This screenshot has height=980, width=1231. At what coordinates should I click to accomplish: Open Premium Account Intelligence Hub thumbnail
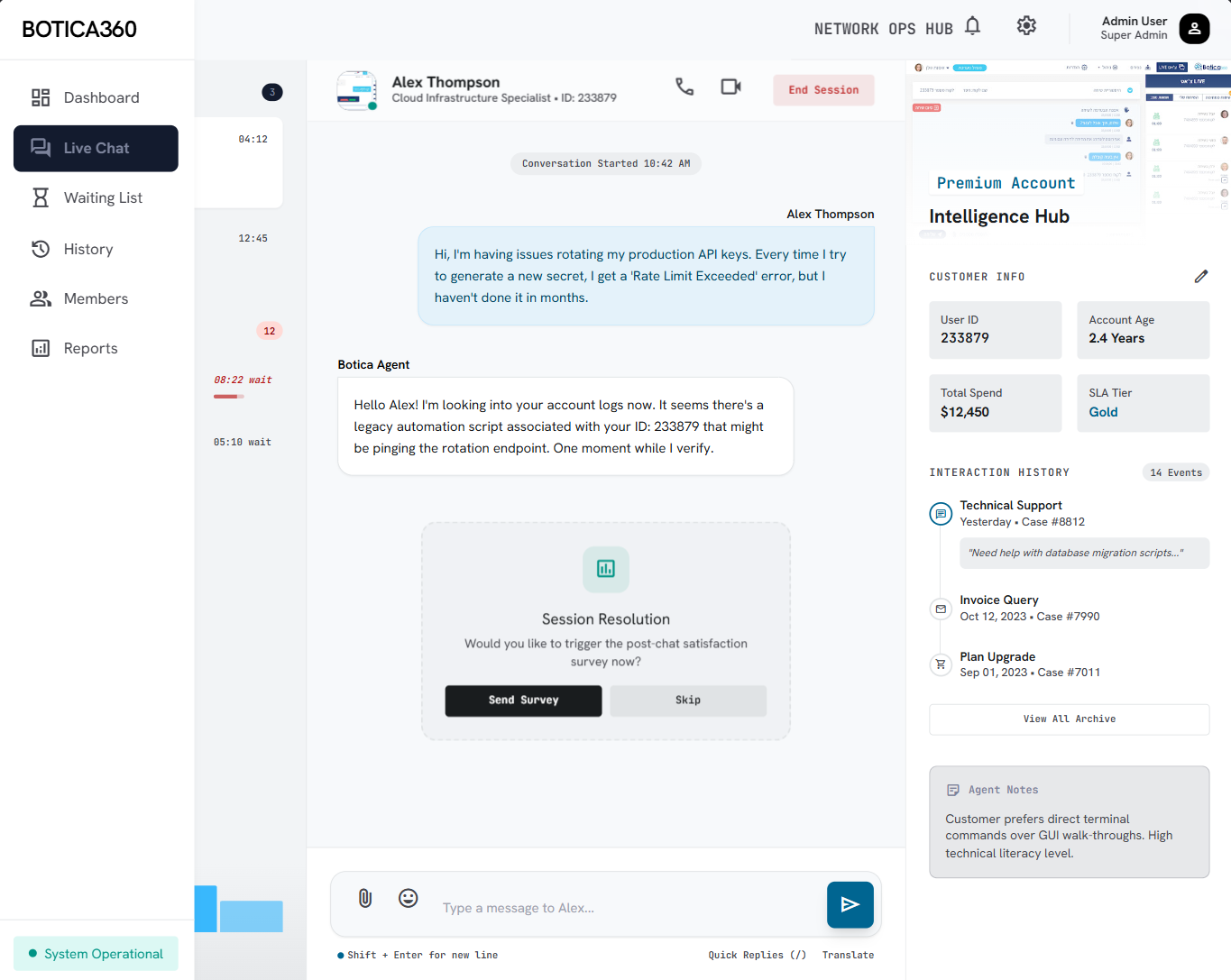click(1068, 151)
